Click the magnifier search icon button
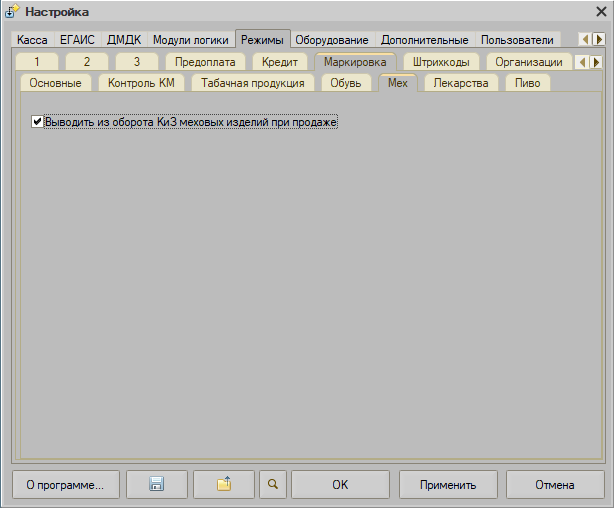 click(x=272, y=484)
